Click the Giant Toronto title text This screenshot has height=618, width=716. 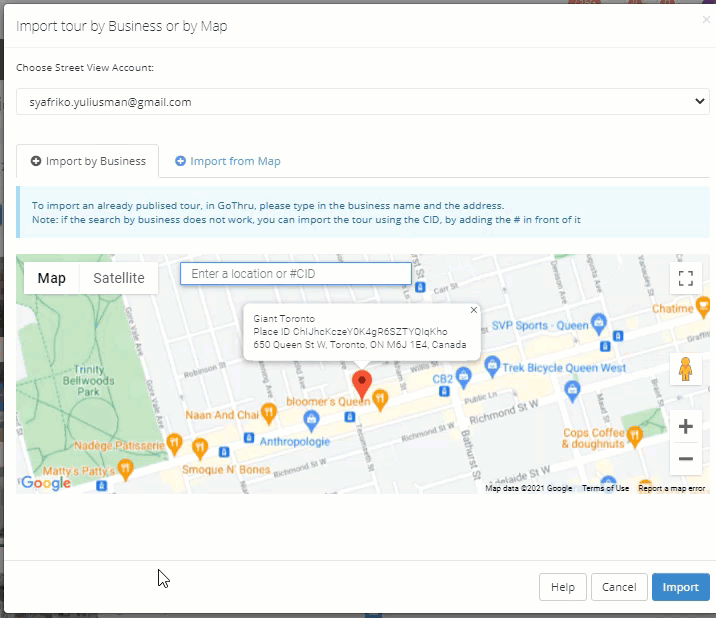(284, 318)
